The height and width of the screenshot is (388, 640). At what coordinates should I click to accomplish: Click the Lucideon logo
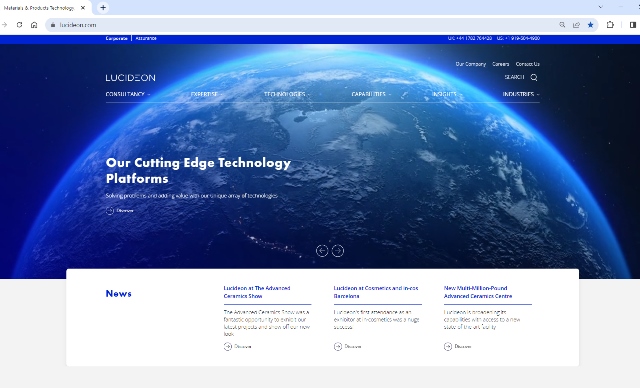(131, 78)
